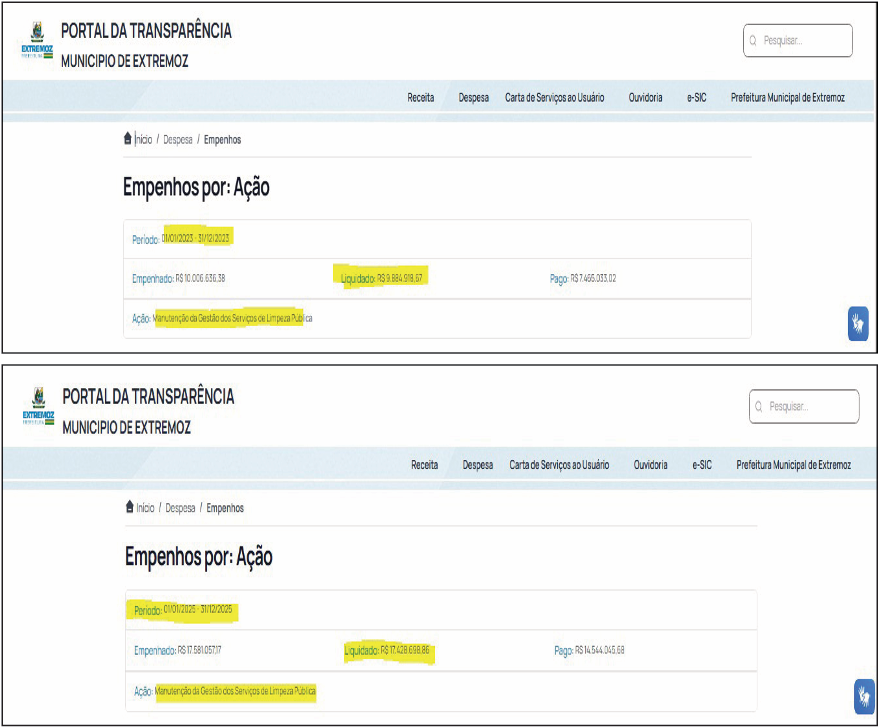Click the Extremoz logo on the 2023 page
This screenshot has height=728, width=879.
tap(38, 42)
